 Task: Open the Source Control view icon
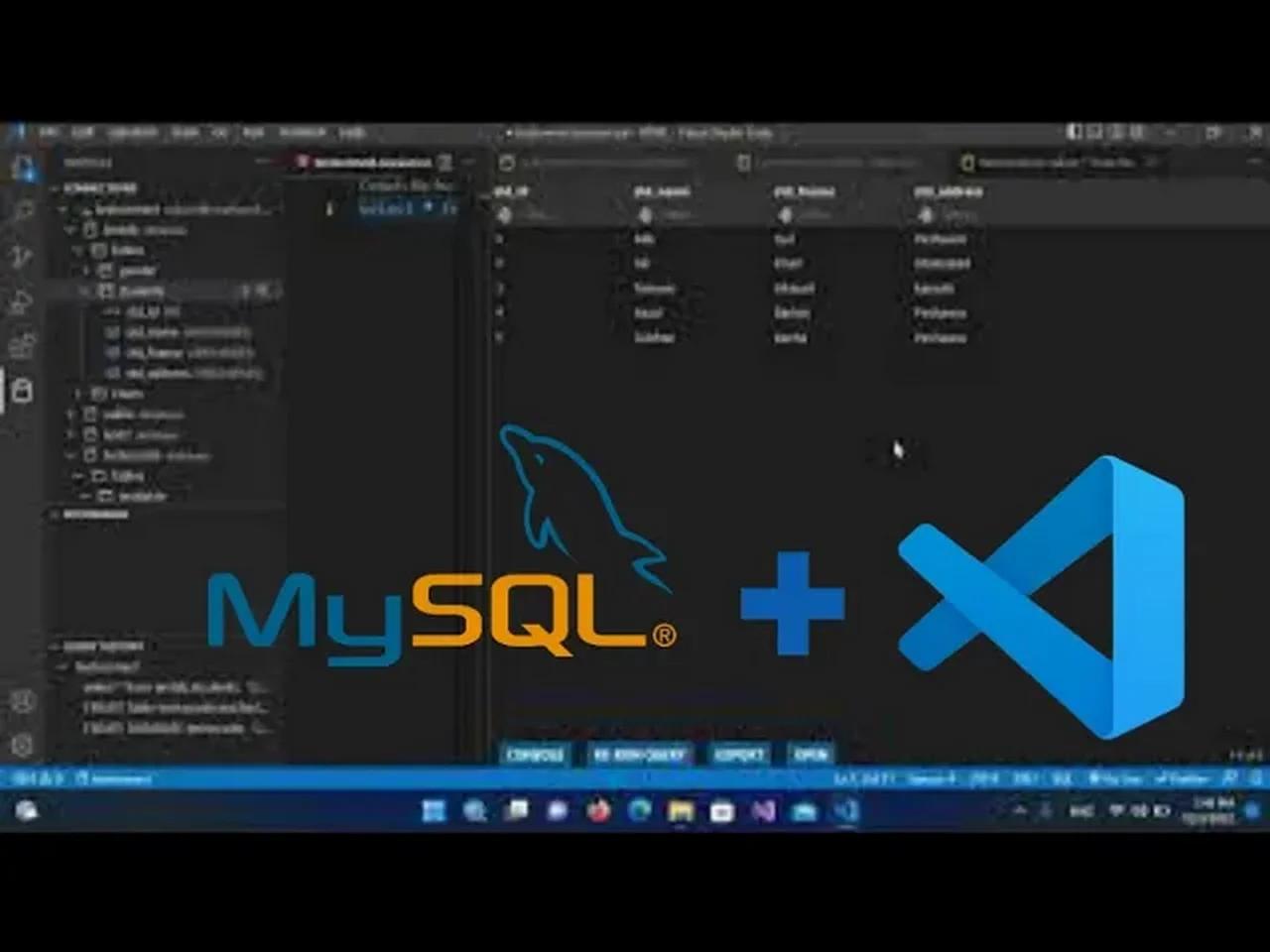(x=23, y=257)
